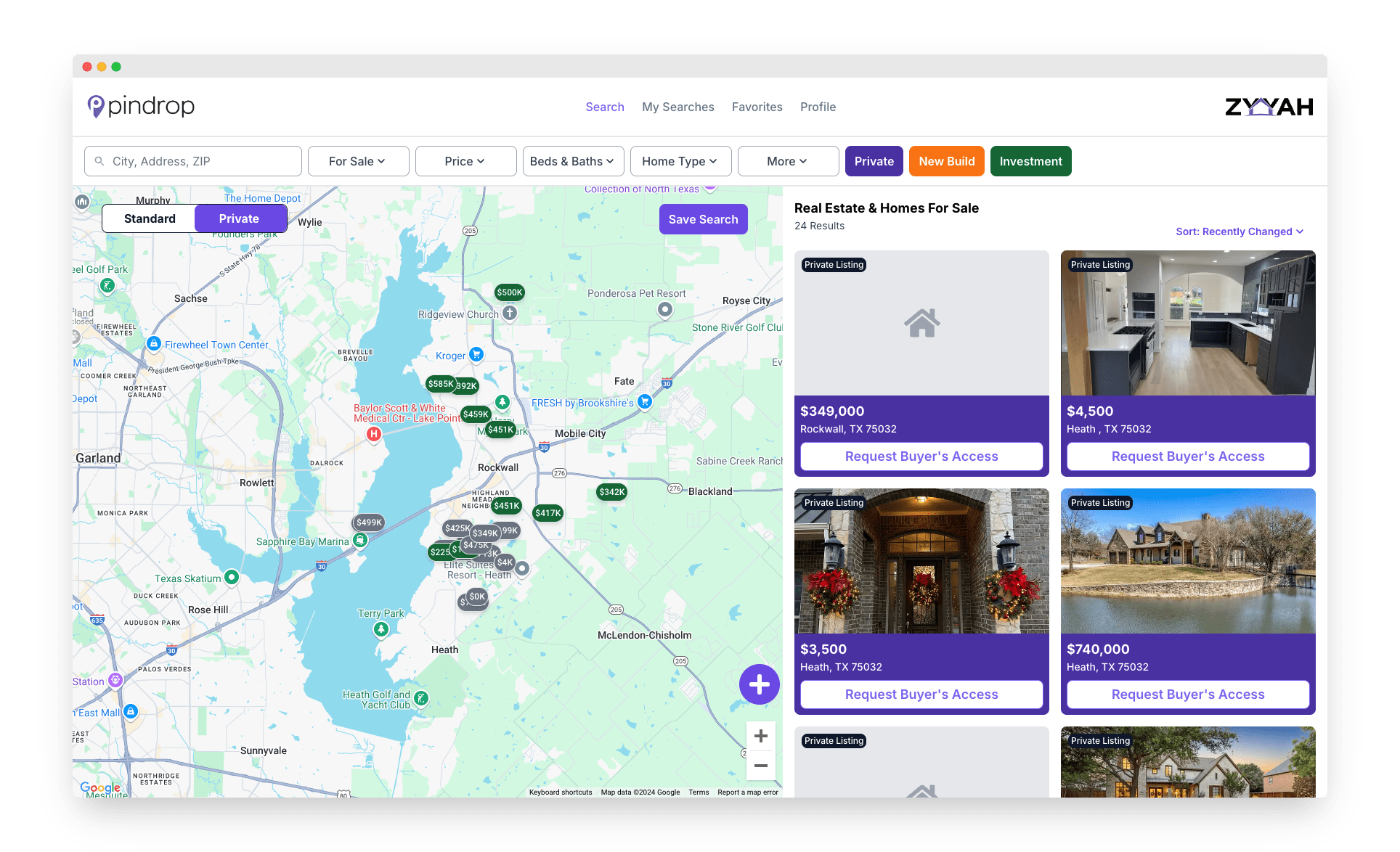Image resolution: width=1400 pixels, height=852 pixels.
Task: Switch map to Standard listings view
Action: coord(150,218)
